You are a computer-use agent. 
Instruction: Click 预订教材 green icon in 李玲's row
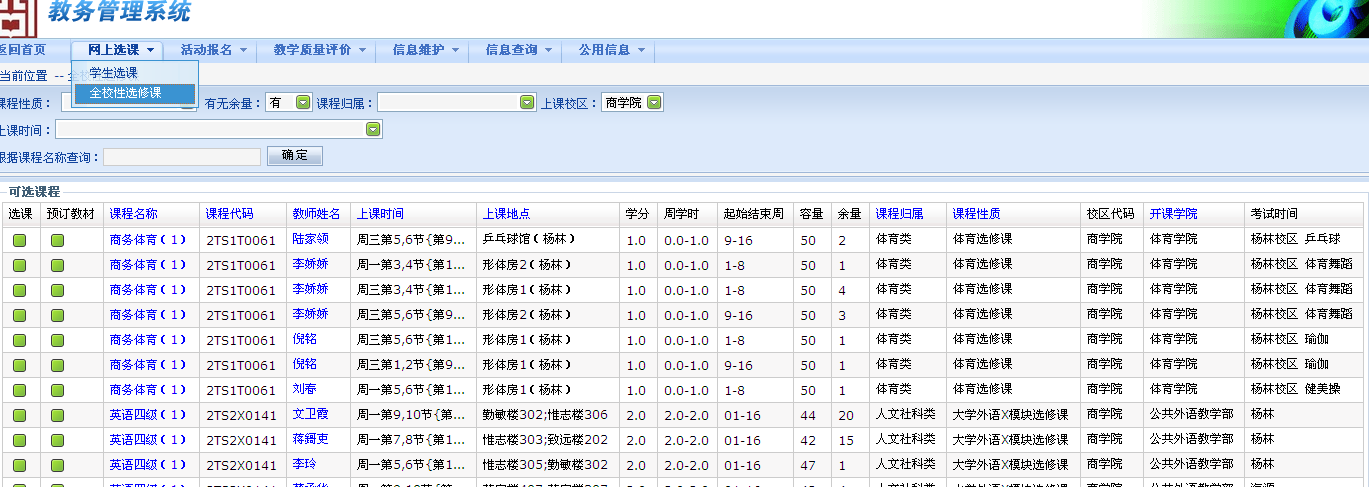pyautogui.click(x=58, y=465)
